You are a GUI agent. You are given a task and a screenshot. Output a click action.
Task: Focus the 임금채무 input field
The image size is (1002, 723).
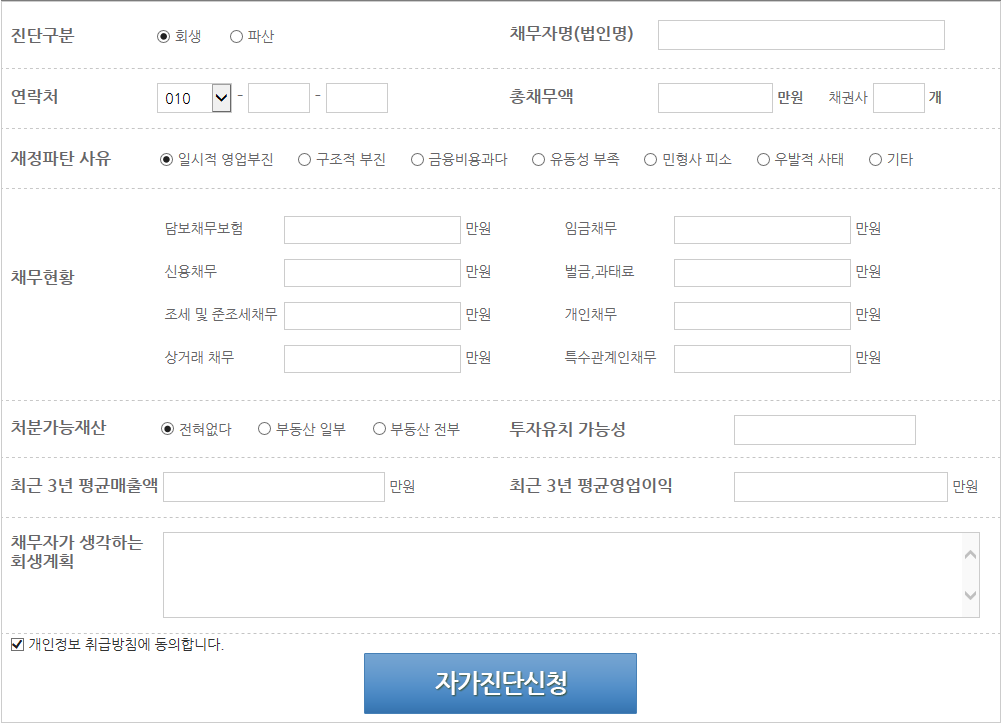click(762, 230)
